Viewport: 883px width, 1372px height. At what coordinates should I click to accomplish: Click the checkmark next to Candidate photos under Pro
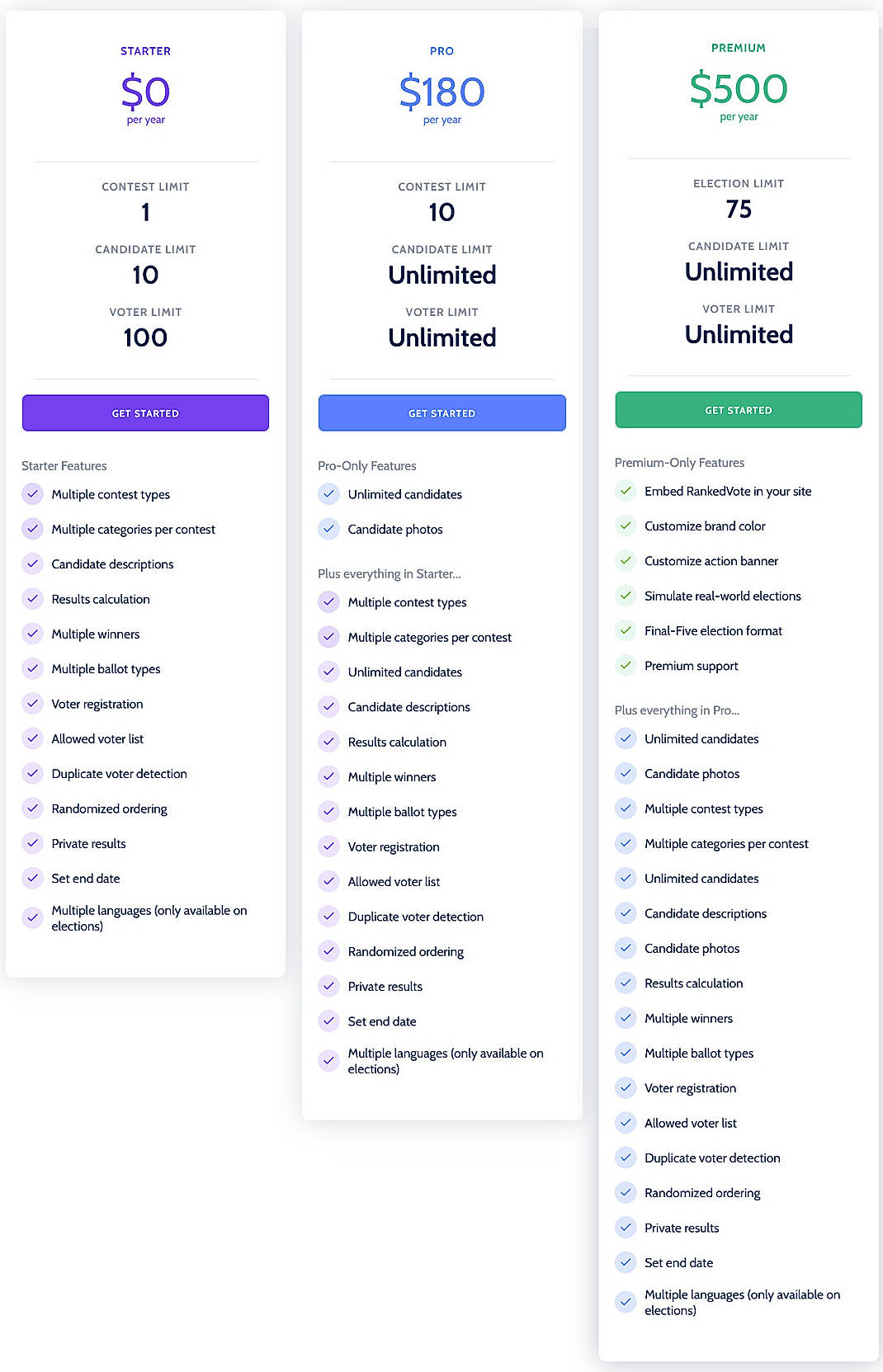point(329,529)
